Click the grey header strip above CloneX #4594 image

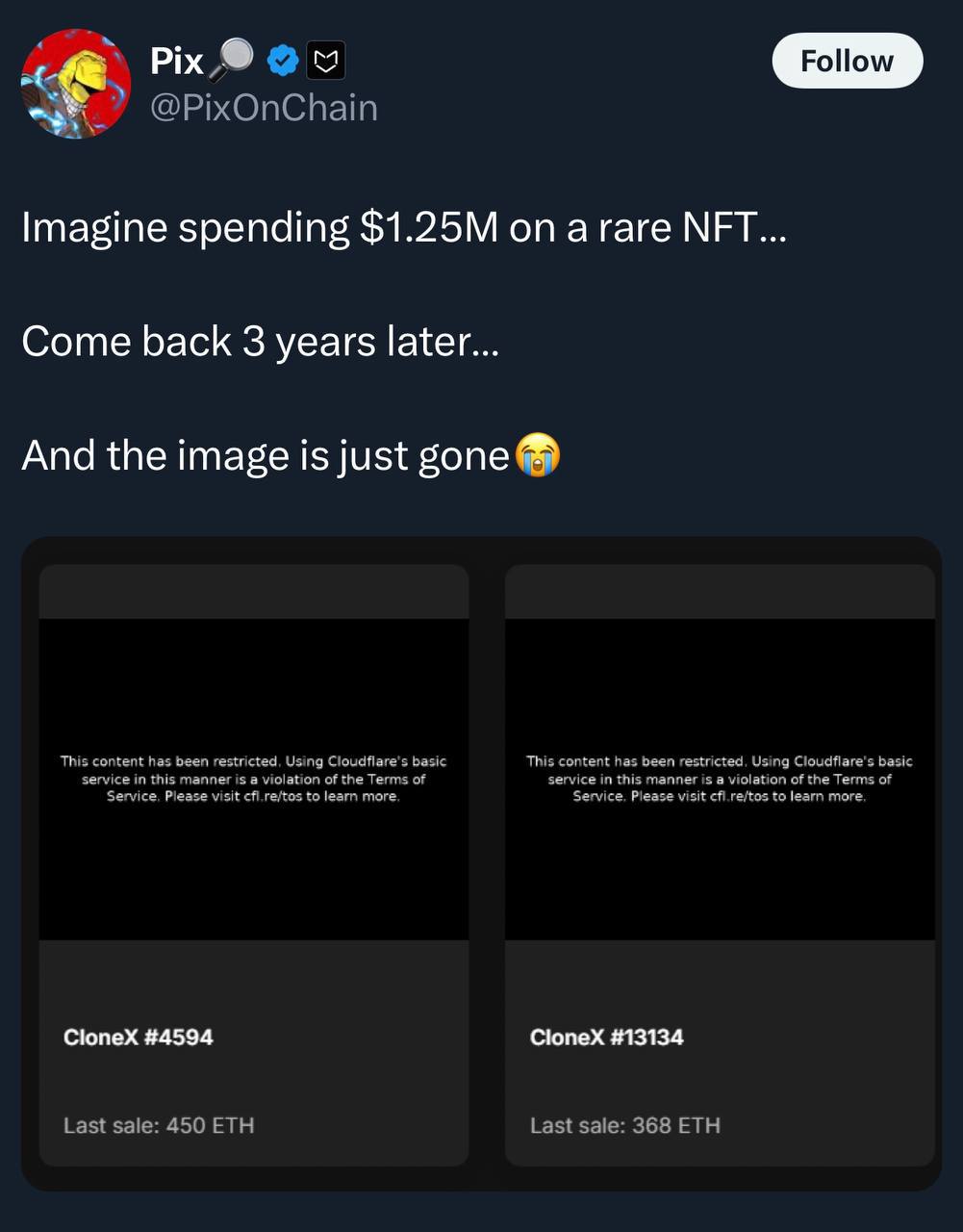(x=254, y=591)
